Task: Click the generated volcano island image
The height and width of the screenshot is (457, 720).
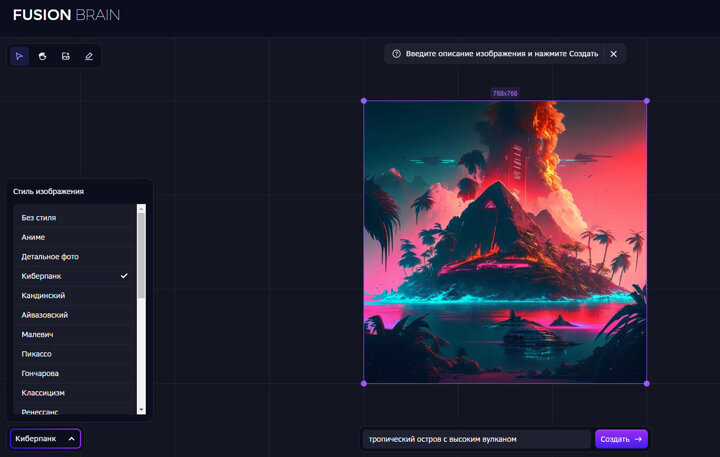Action: (x=505, y=242)
